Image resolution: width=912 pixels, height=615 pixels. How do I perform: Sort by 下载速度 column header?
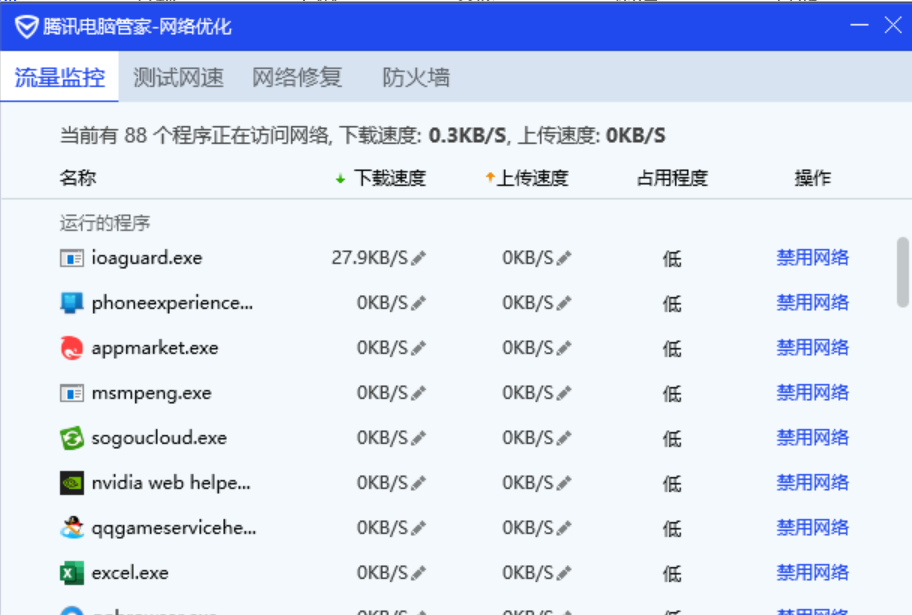[380, 178]
